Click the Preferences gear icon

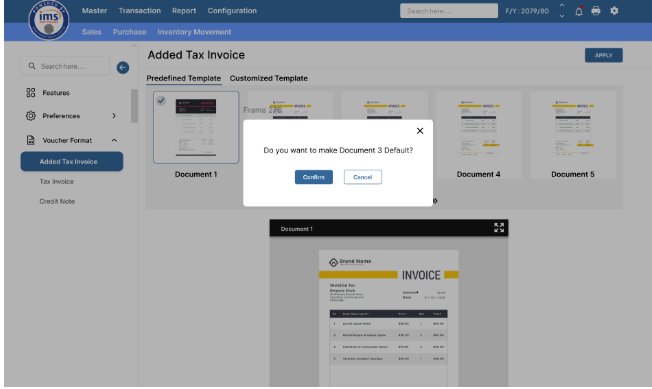31,116
